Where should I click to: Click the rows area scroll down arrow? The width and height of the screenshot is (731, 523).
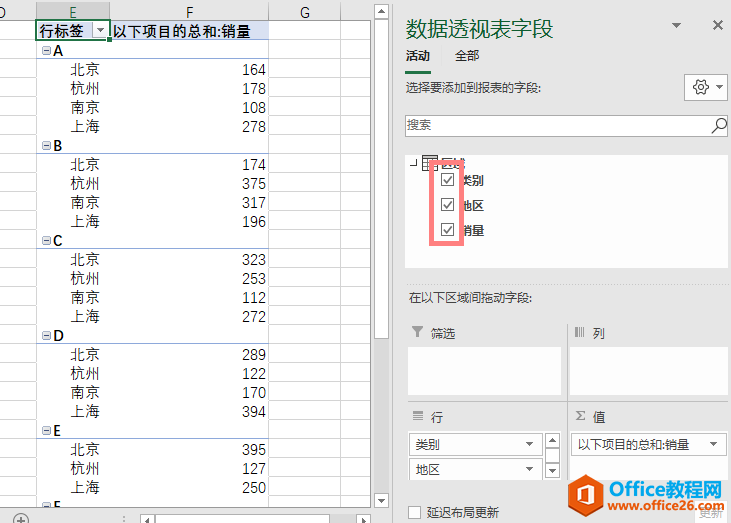click(x=552, y=471)
